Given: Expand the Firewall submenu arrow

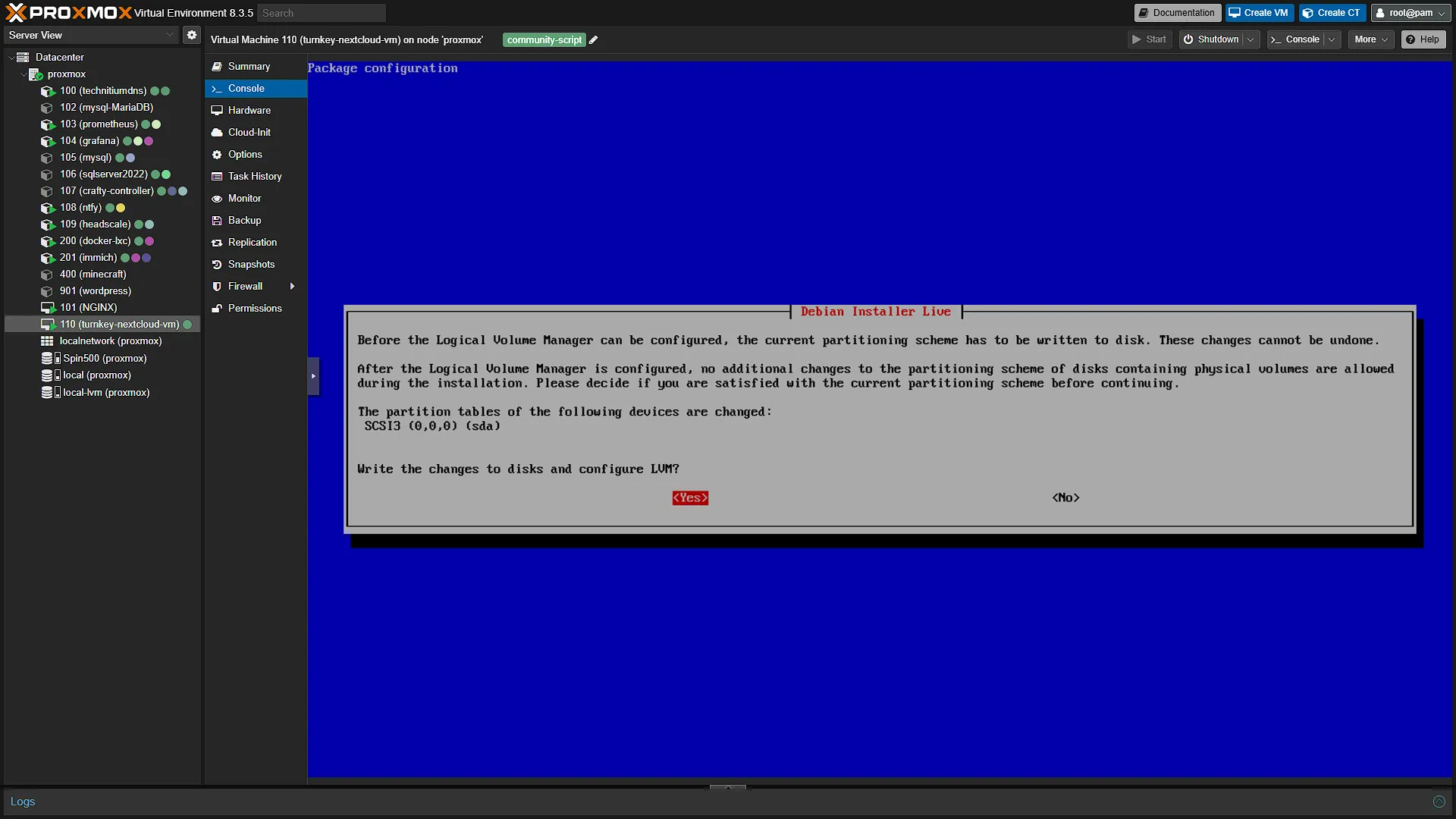Looking at the screenshot, I should coord(292,287).
